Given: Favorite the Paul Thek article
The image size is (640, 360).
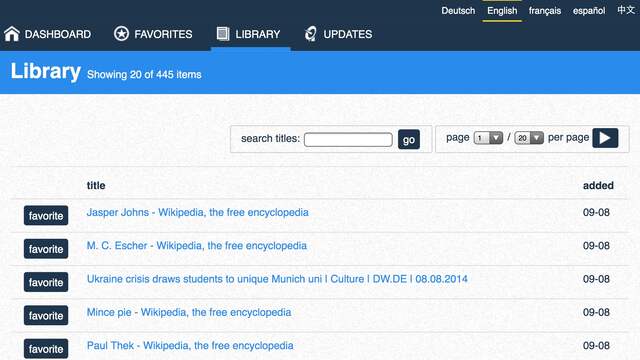Looking at the screenshot, I should pyautogui.click(x=46, y=349).
